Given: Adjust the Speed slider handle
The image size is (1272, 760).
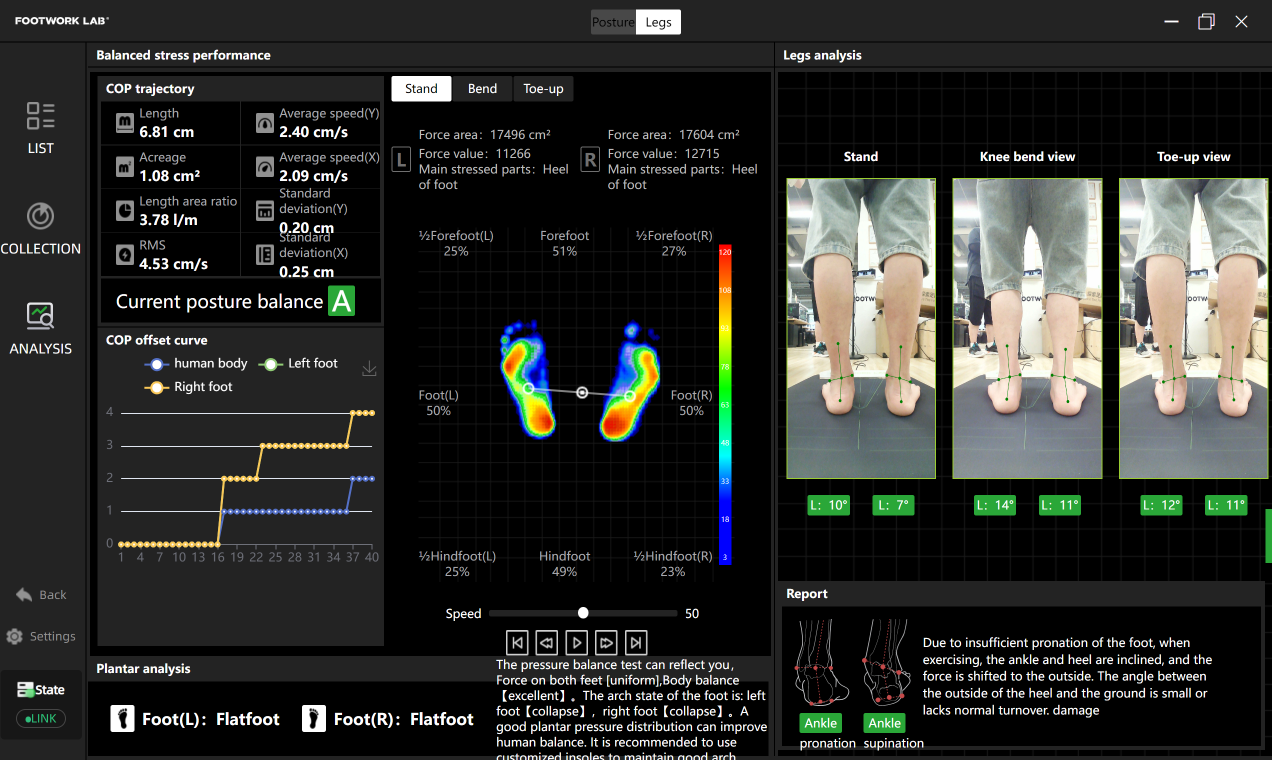Looking at the screenshot, I should tap(583, 613).
